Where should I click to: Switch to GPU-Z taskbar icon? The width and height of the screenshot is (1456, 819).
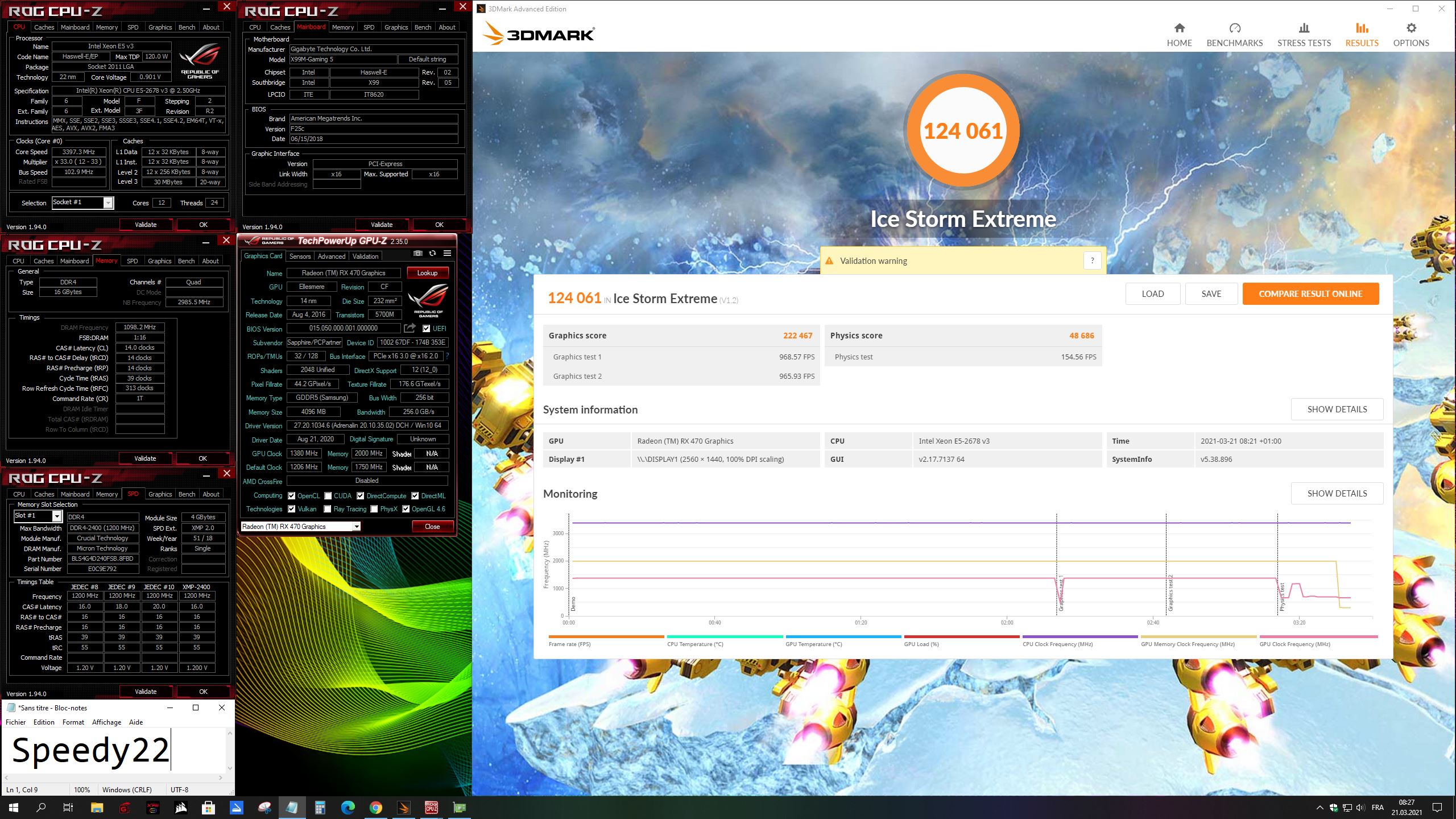tap(459, 807)
